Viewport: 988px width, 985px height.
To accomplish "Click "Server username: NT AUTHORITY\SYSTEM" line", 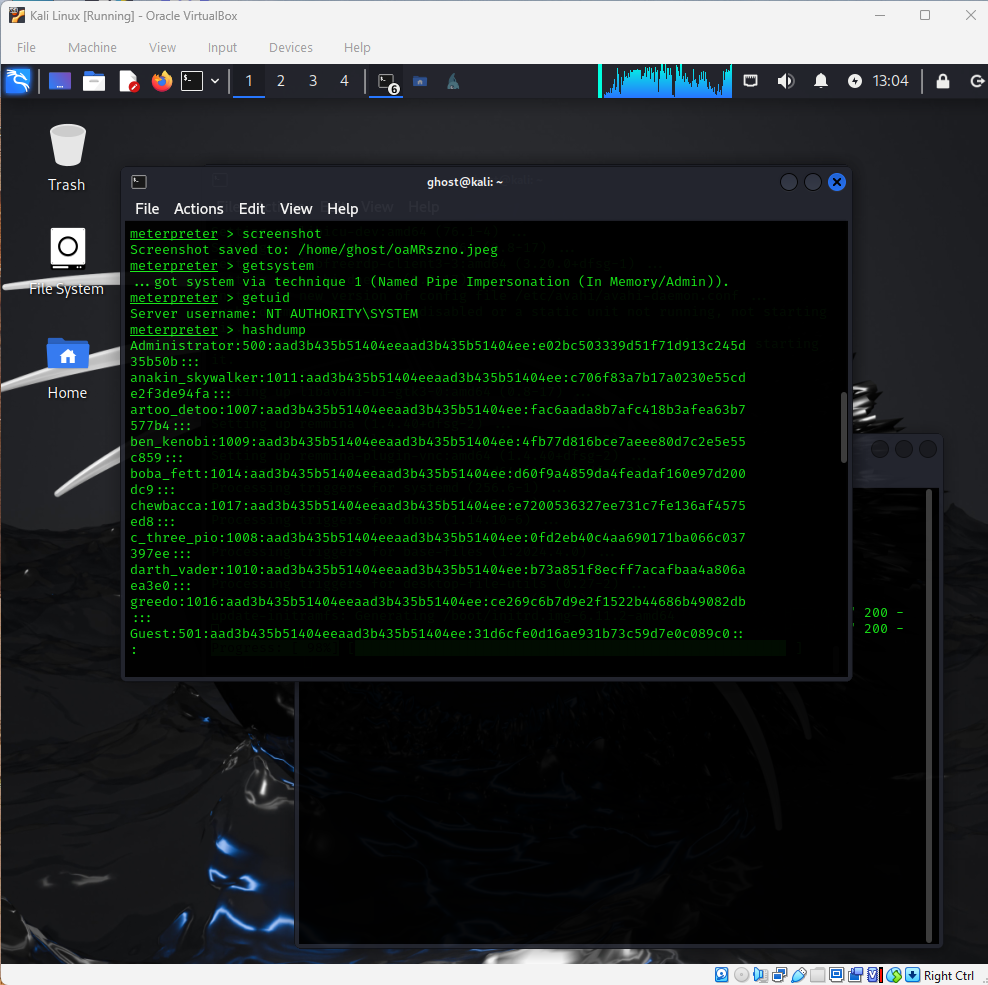I will pyautogui.click(x=274, y=314).
